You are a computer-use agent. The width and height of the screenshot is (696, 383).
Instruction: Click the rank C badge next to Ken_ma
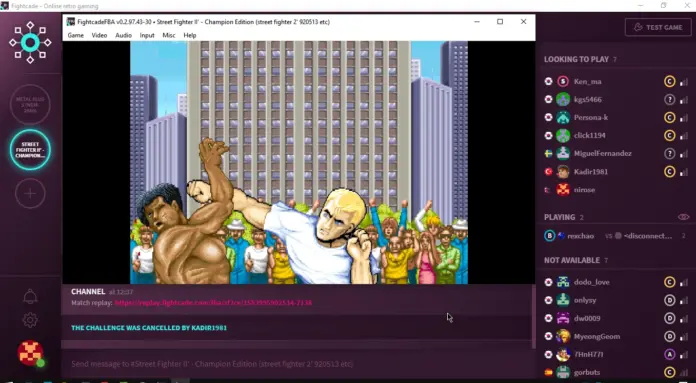pos(669,81)
